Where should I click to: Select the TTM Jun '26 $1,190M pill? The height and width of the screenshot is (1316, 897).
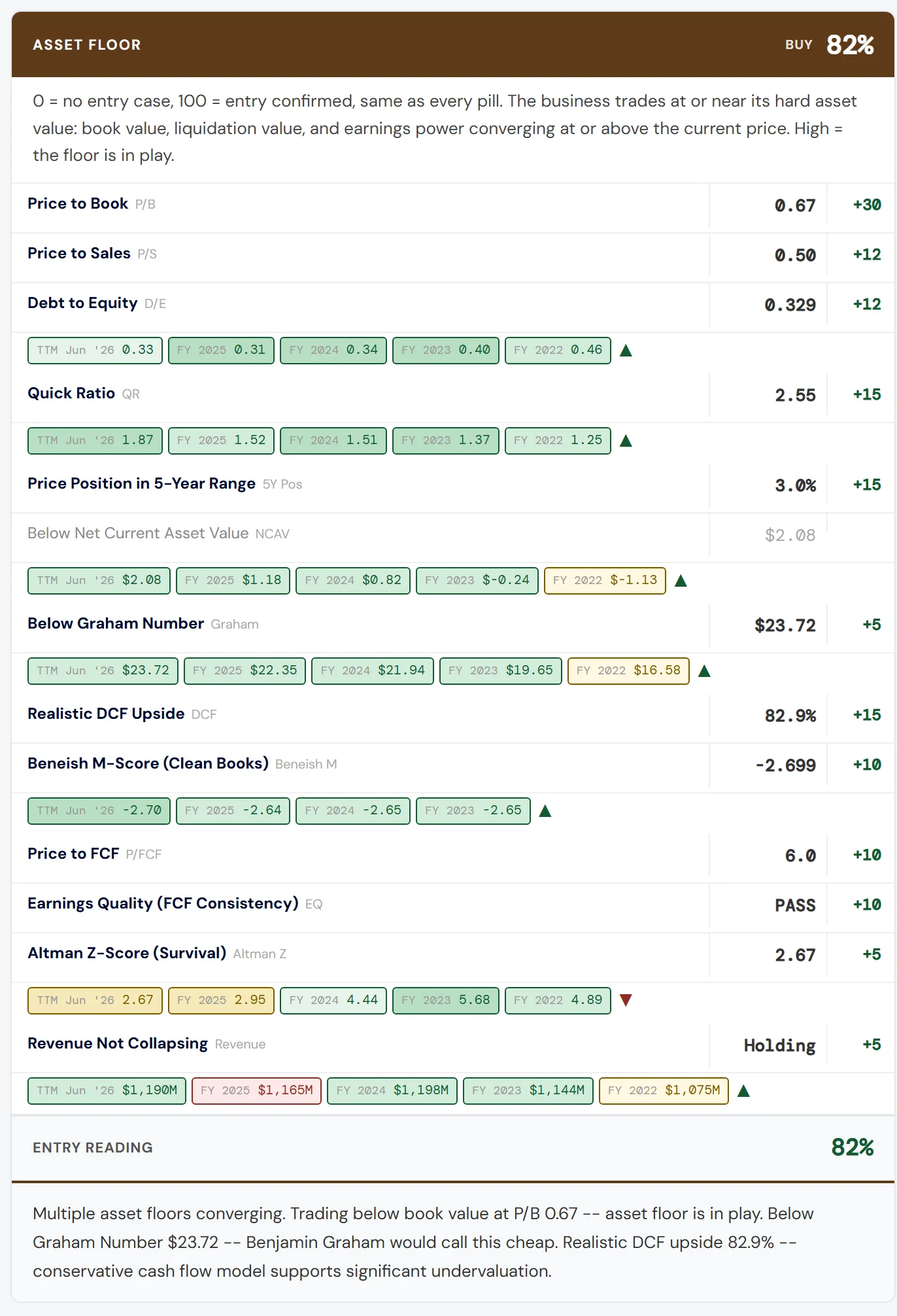(107, 1091)
